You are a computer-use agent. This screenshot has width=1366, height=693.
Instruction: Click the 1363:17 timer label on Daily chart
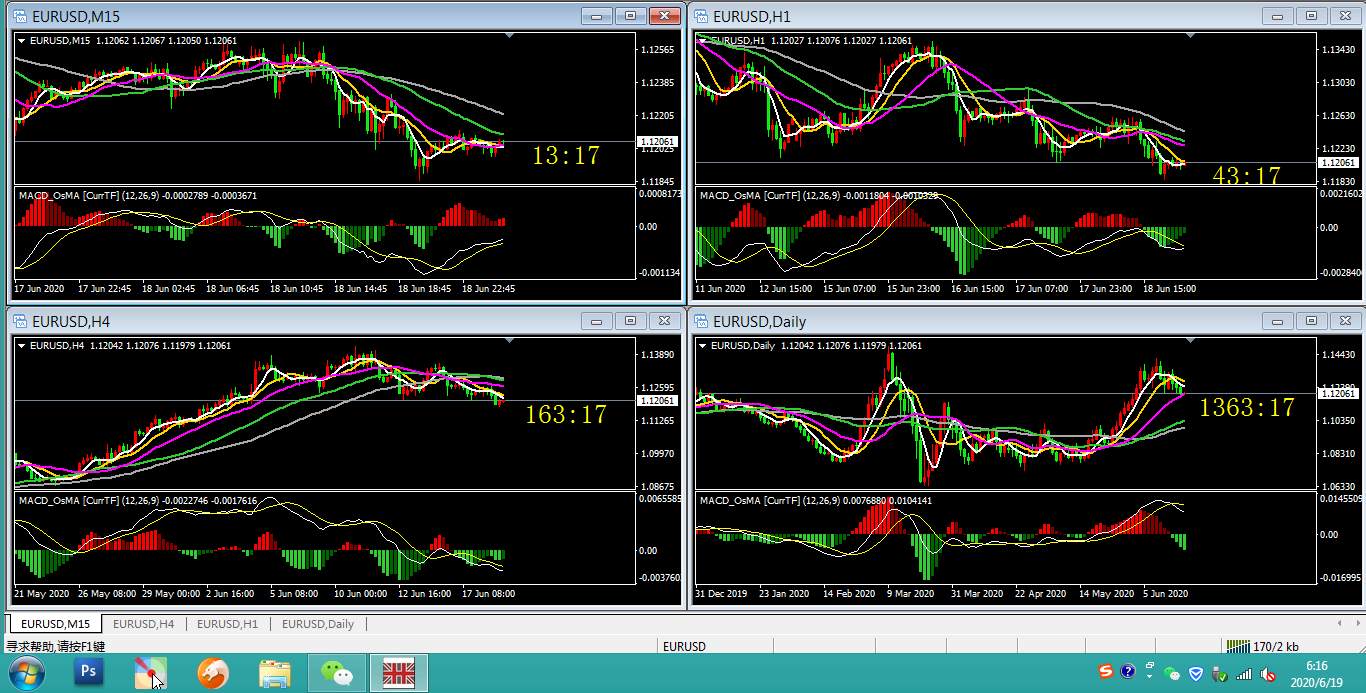1247,407
